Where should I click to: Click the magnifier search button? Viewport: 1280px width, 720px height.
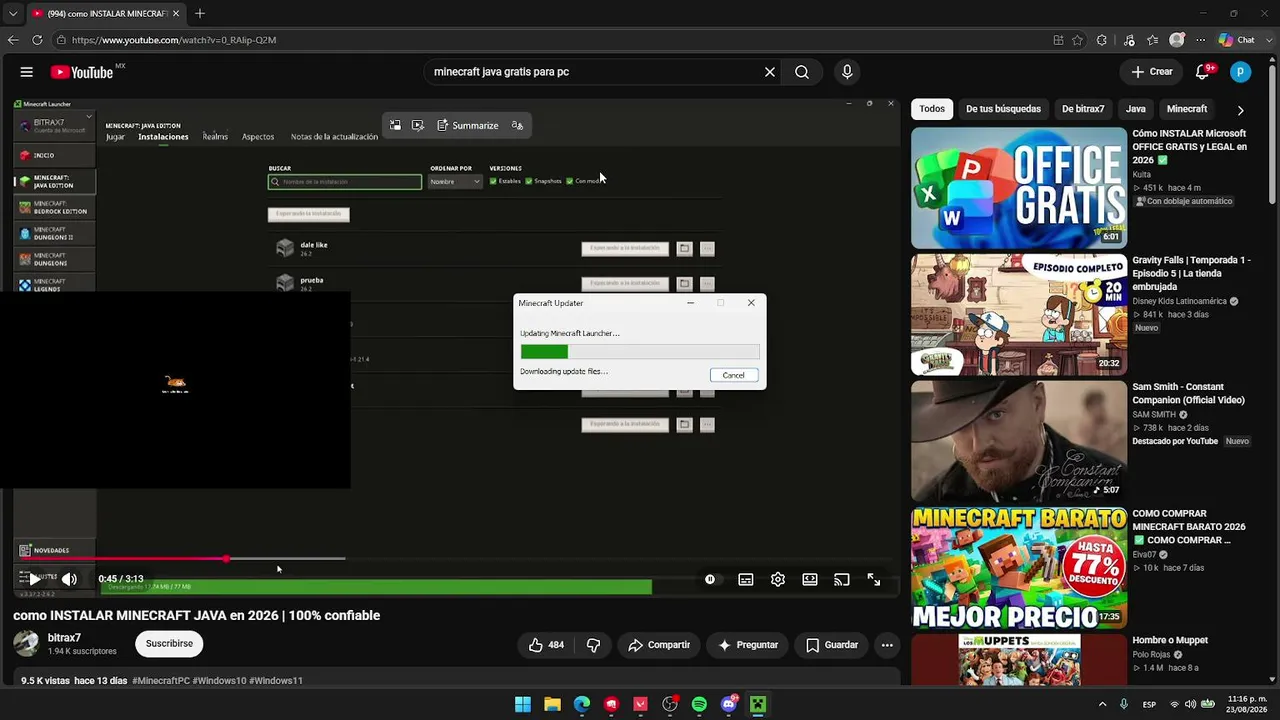[x=802, y=72]
